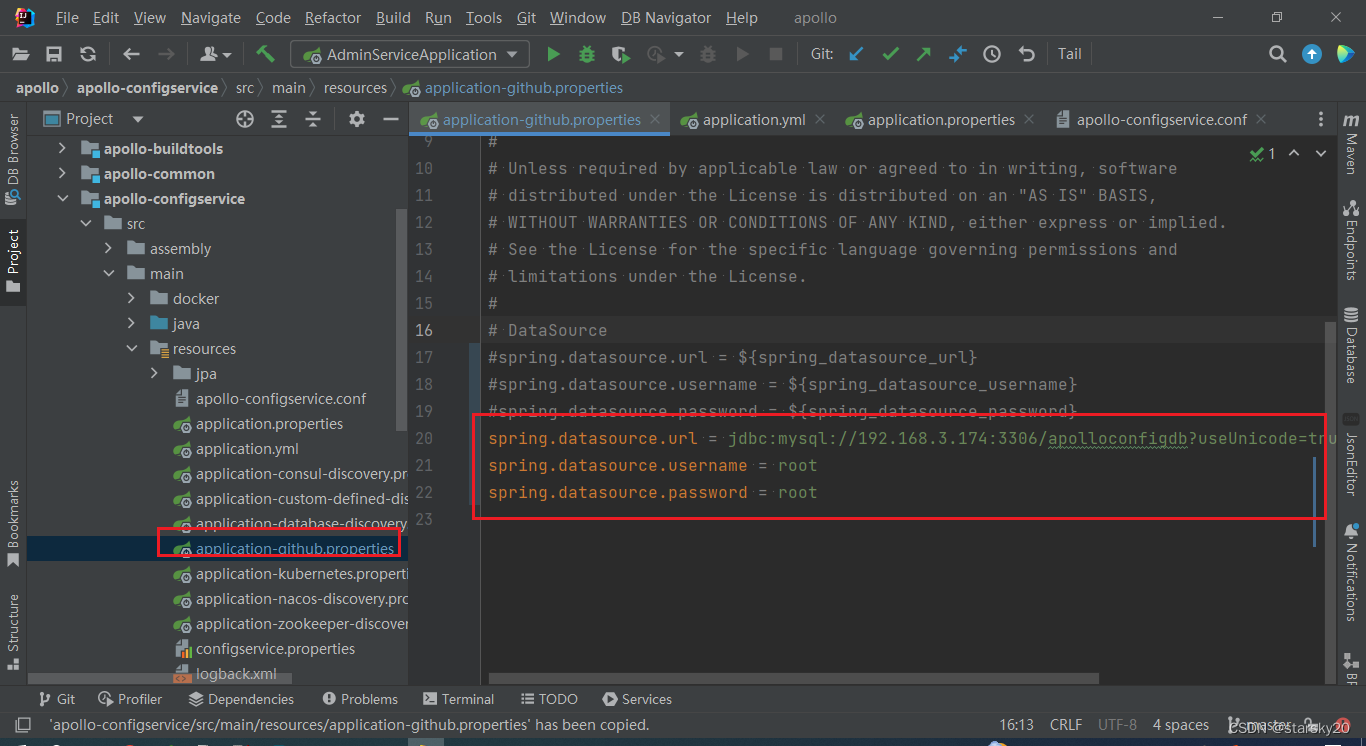
Task: Click the Reload from Disk sync icon
Action: (x=88, y=54)
